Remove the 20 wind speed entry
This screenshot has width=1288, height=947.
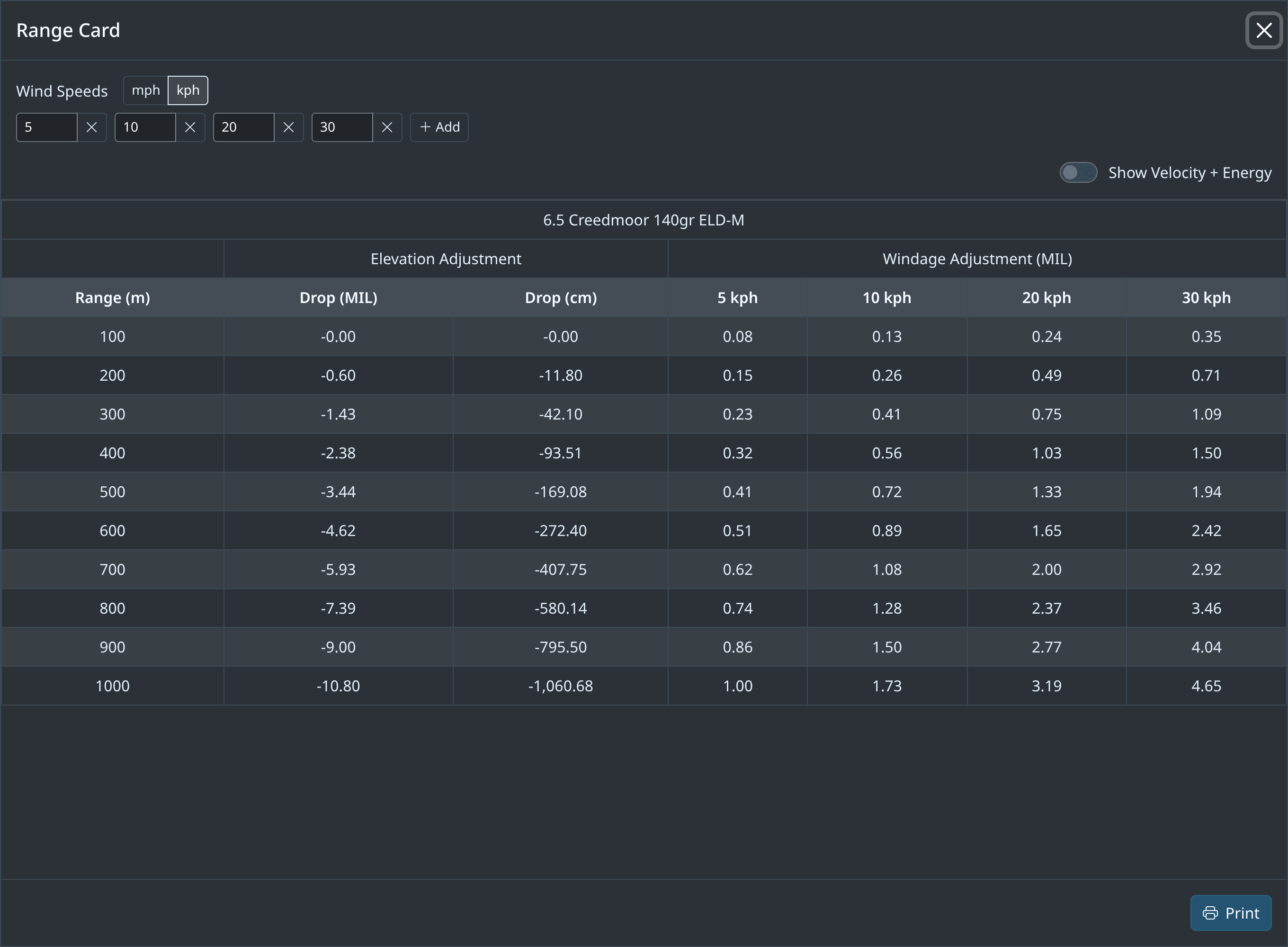(x=289, y=127)
